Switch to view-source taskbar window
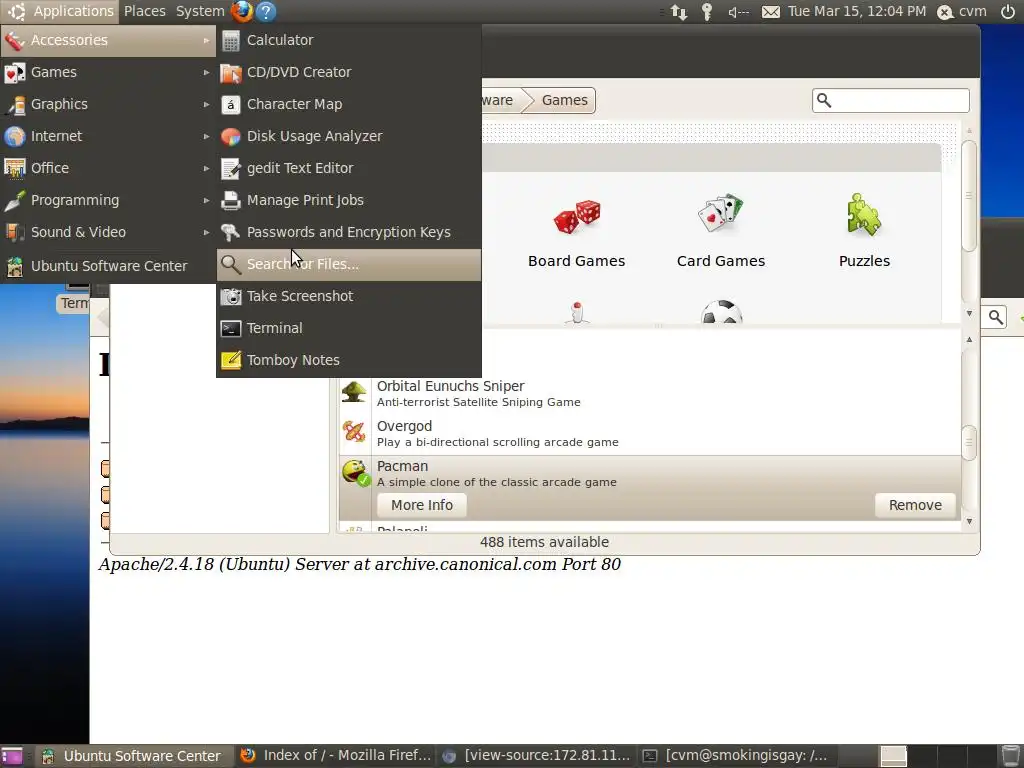Image resolution: width=1024 pixels, height=768 pixels. pyautogui.click(x=536, y=756)
